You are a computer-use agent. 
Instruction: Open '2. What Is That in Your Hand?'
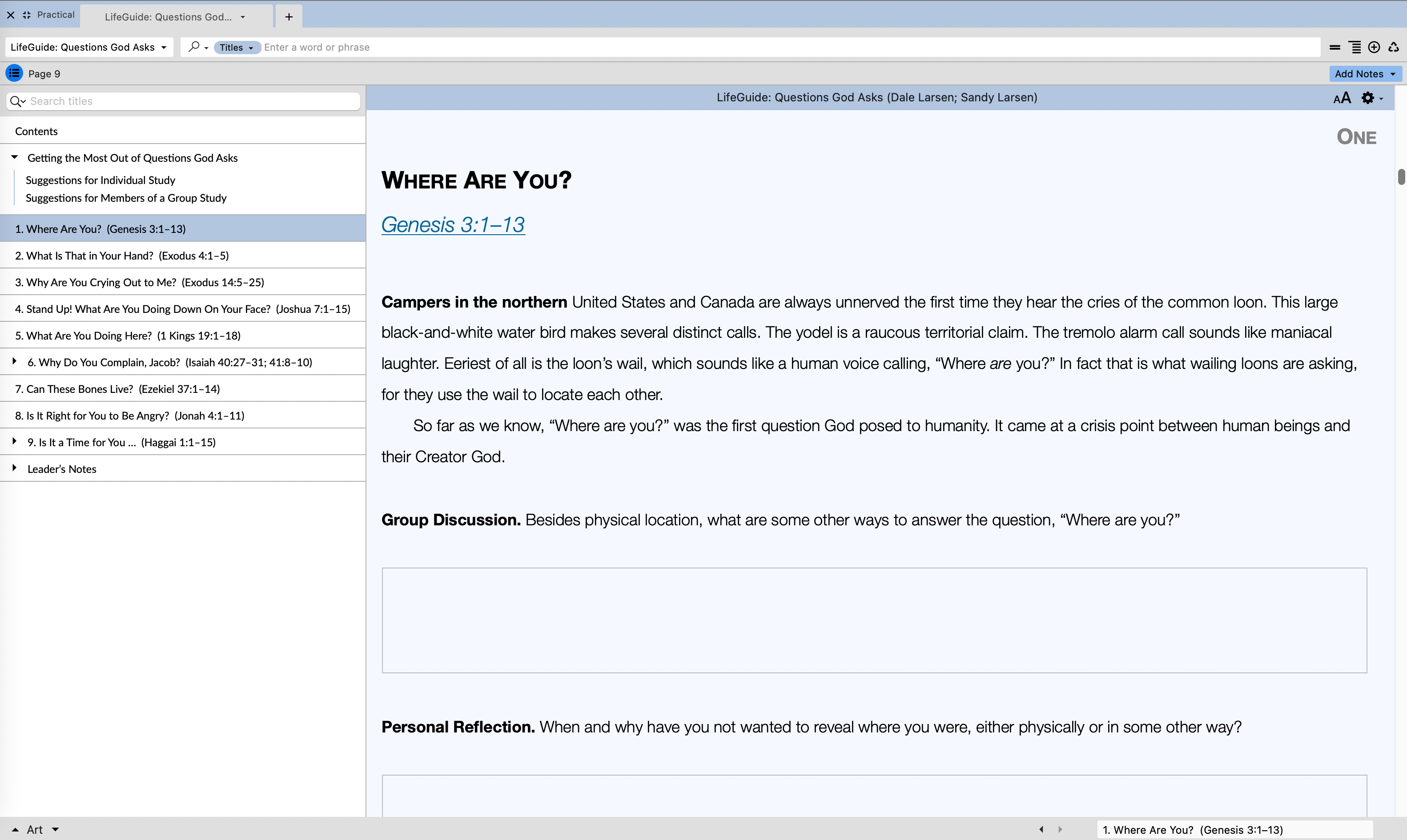(x=182, y=255)
